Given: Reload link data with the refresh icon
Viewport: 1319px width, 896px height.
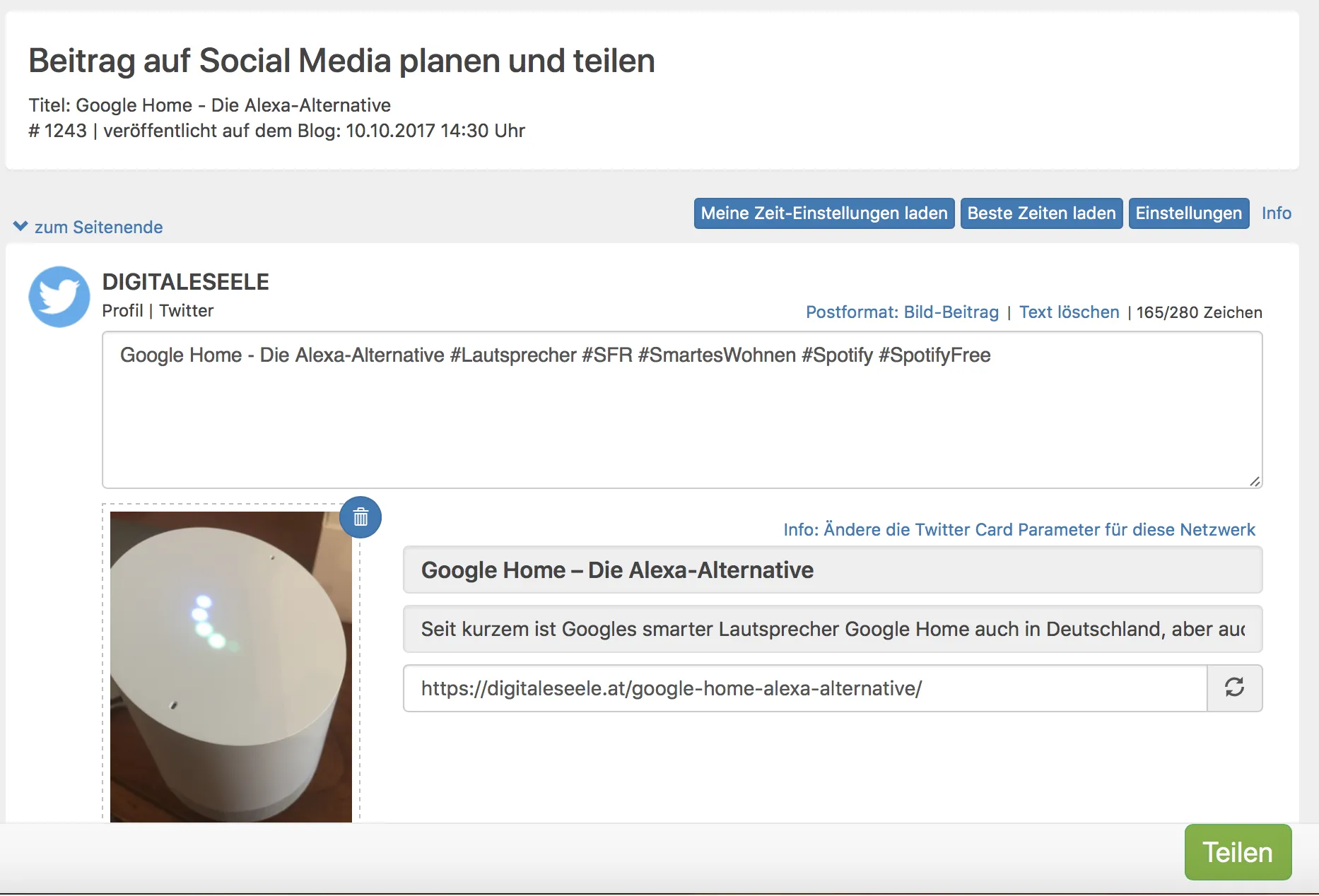Looking at the screenshot, I should (x=1234, y=688).
